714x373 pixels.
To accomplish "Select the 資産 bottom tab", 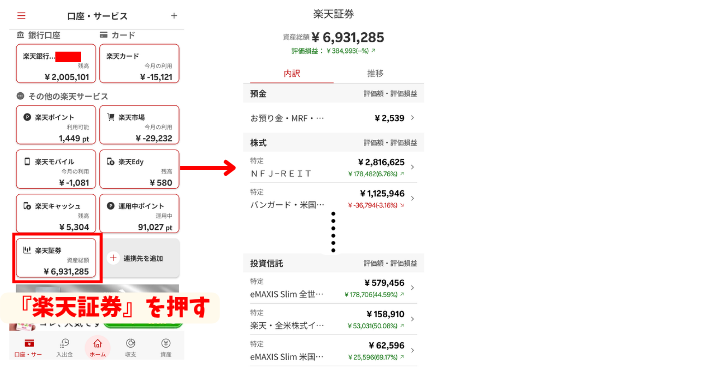I will tap(166, 347).
